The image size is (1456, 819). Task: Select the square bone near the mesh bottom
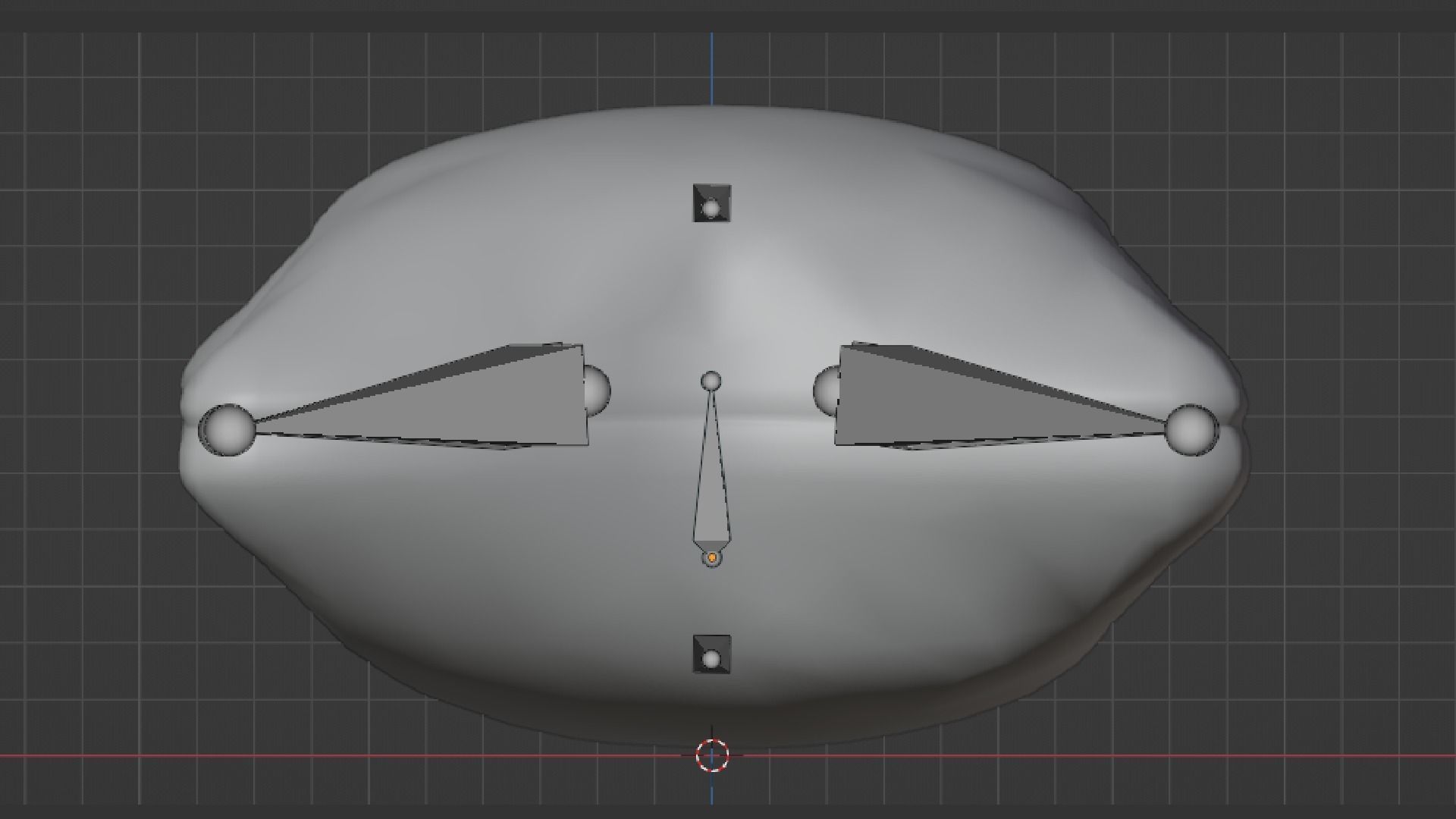coord(711,654)
